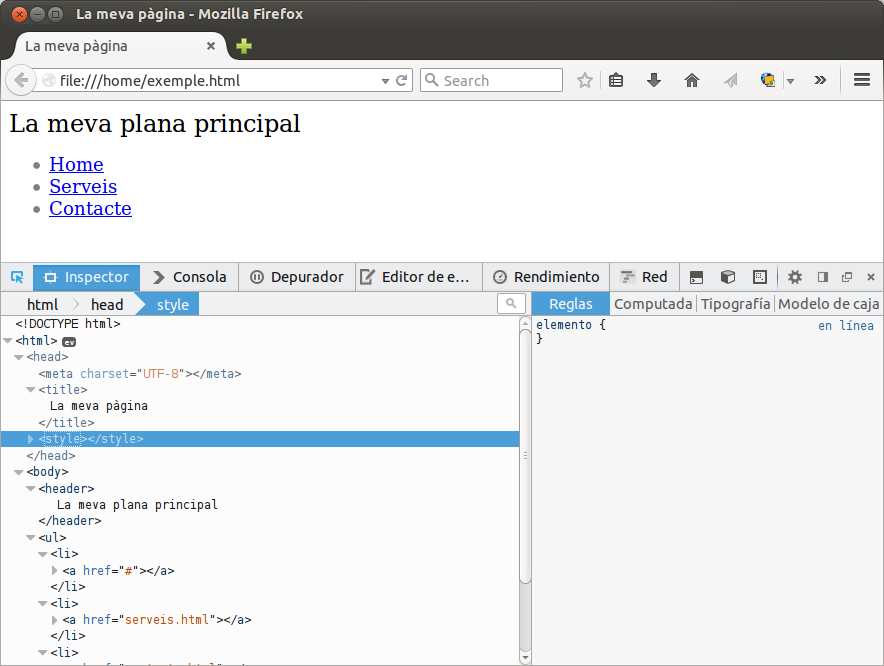Collapse the head element in the markup tree
Image resolution: width=884 pixels, height=666 pixels.
(x=19, y=357)
